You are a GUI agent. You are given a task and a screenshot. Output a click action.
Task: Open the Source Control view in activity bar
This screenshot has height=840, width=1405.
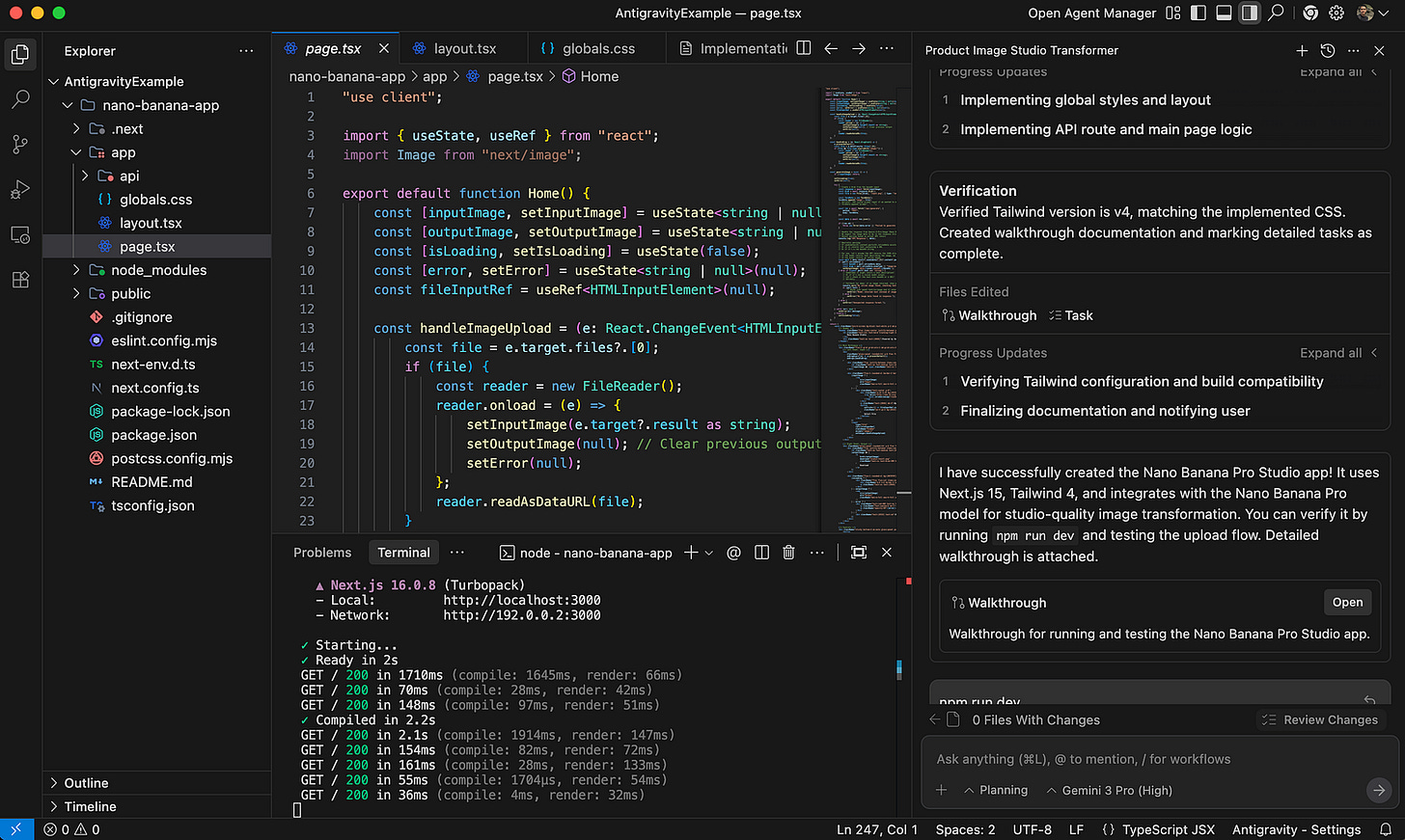coord(20,145)
